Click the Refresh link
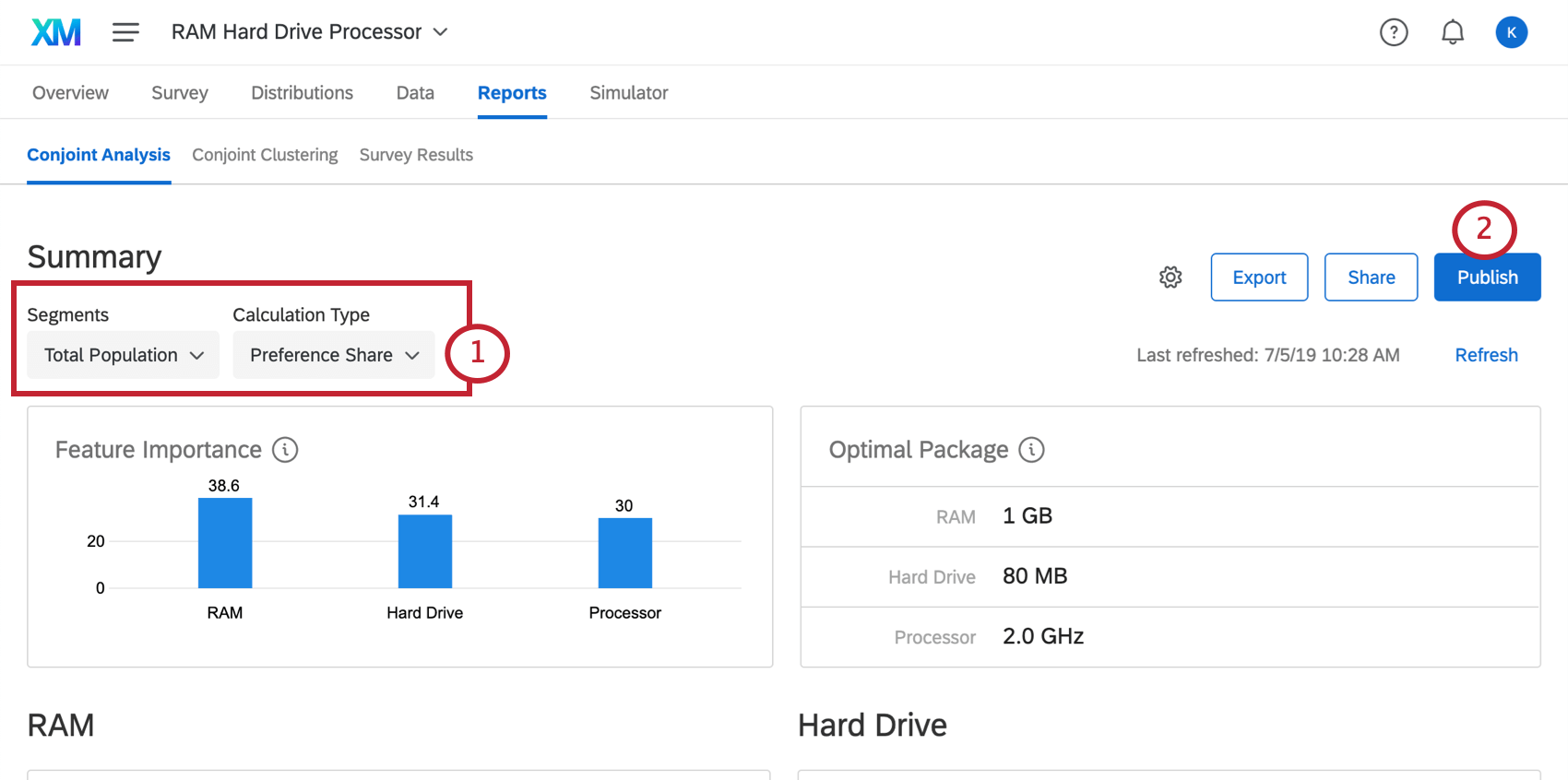Image resolution: width=1568 pixels, height=780 pixels. pos(1486,355)
